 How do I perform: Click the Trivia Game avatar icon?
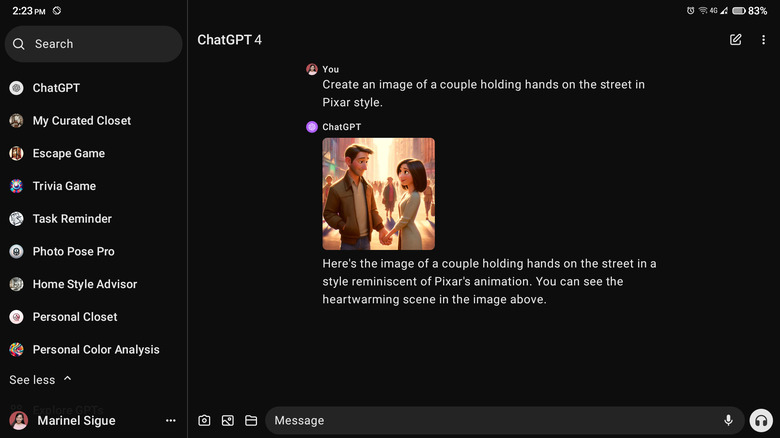tap(16, 186)
